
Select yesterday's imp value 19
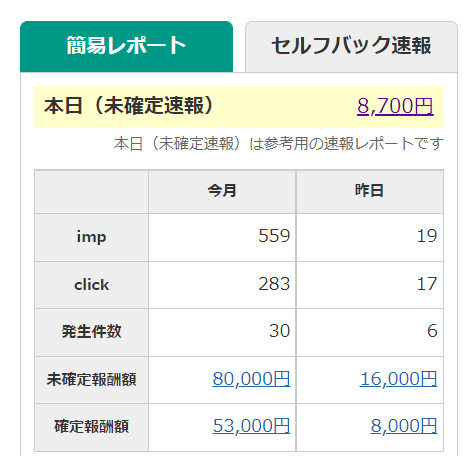427,236
